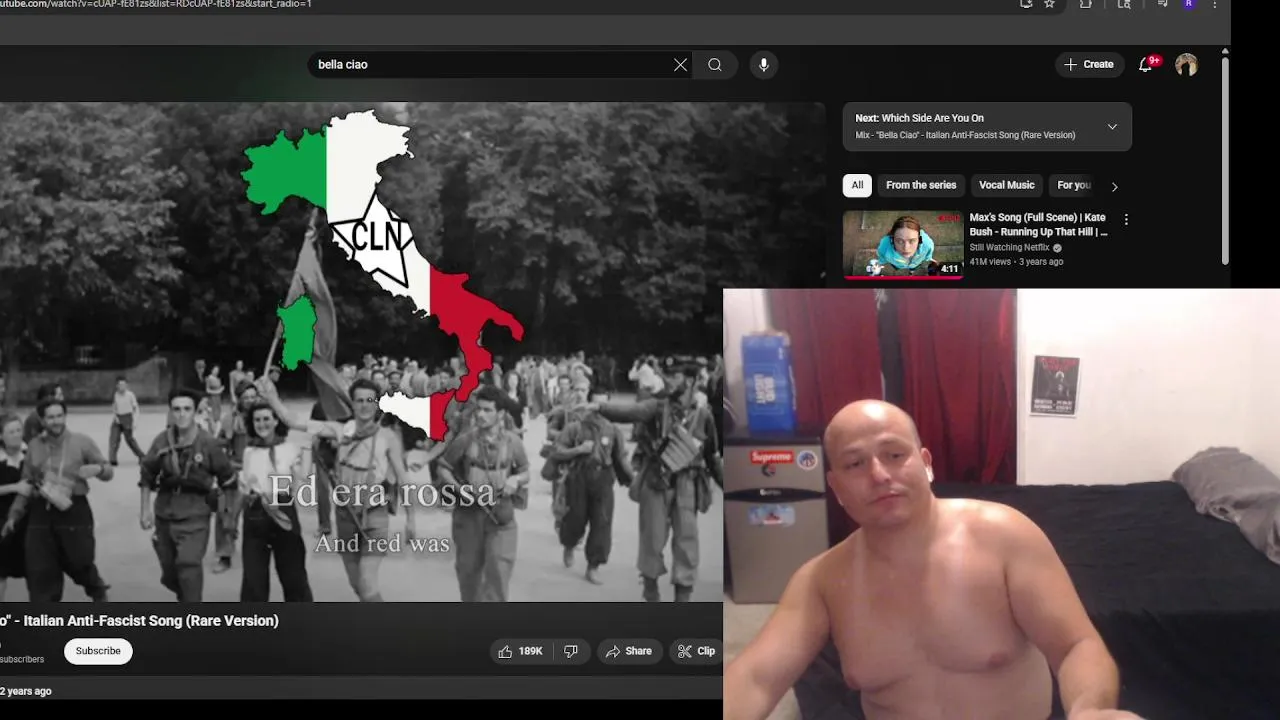1280x720 pixels.
Task: Select the 'From the series' chip
Action: click(x=921, y=185)
